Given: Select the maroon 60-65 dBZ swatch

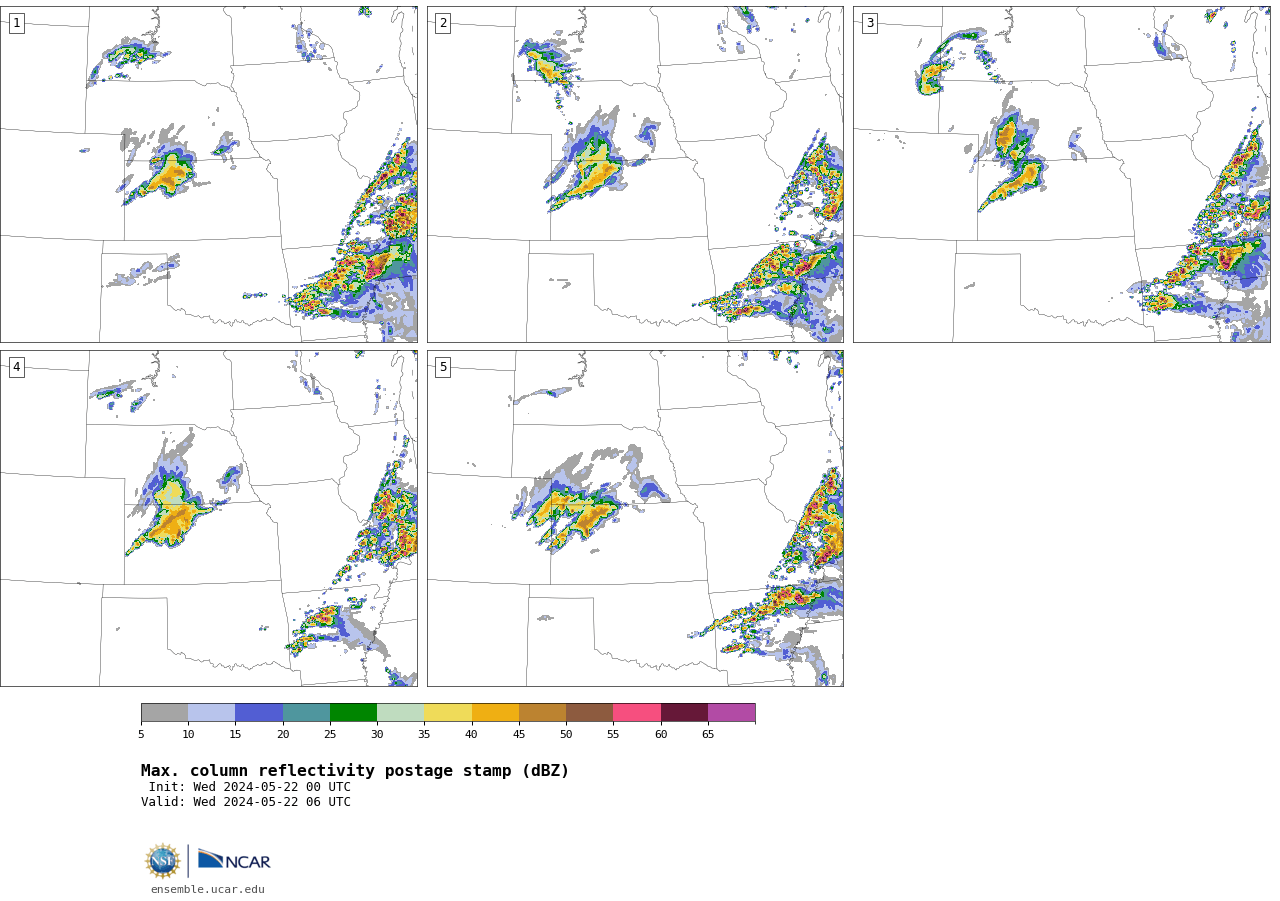Looking at the screenshot, I should point(684,713).
